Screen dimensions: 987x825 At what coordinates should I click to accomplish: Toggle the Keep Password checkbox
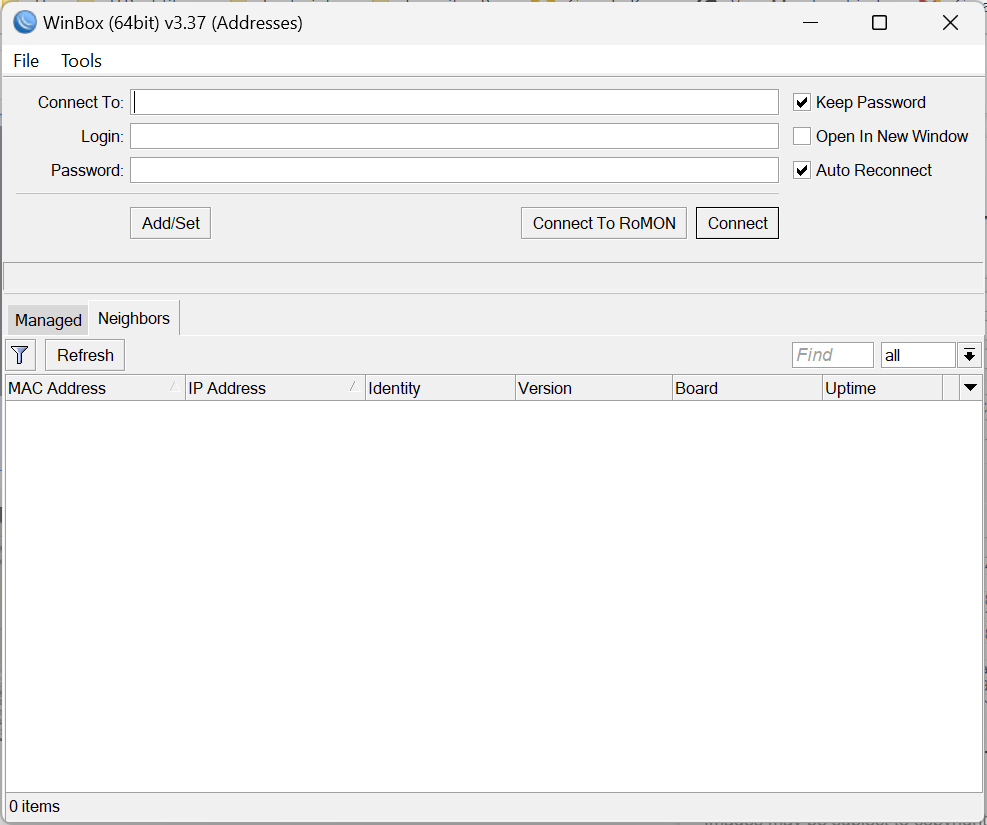801,103
